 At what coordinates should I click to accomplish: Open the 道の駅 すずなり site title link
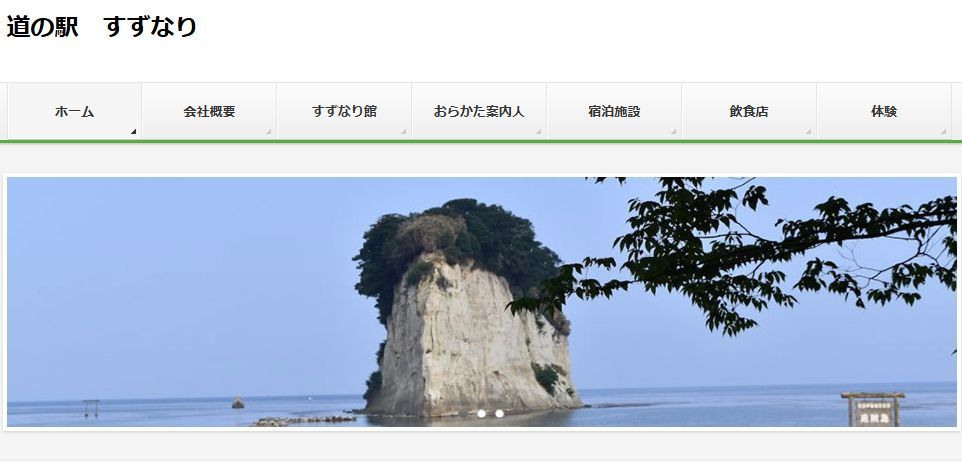point(101,27)
